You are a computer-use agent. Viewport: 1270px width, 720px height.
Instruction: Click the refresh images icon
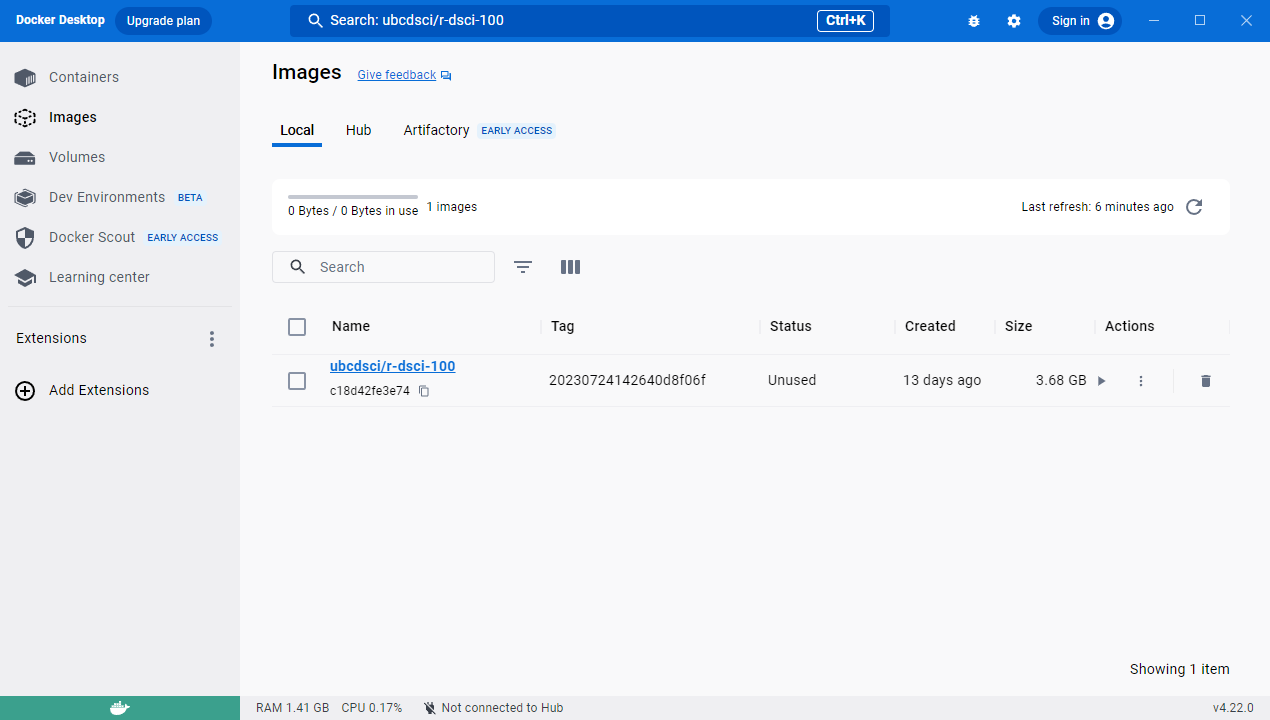coord(1193,207)
